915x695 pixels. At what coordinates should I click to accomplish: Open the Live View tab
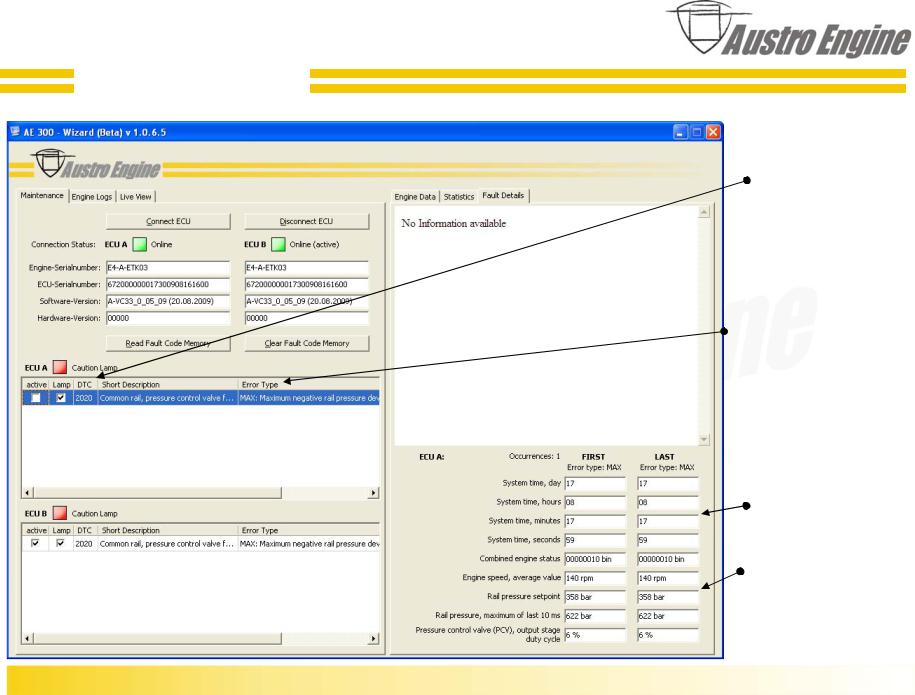pos(135,197)
